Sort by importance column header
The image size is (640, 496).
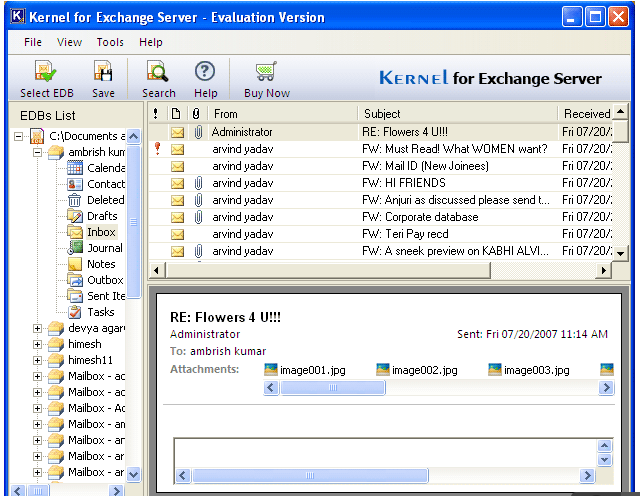[x=156, y=113]
